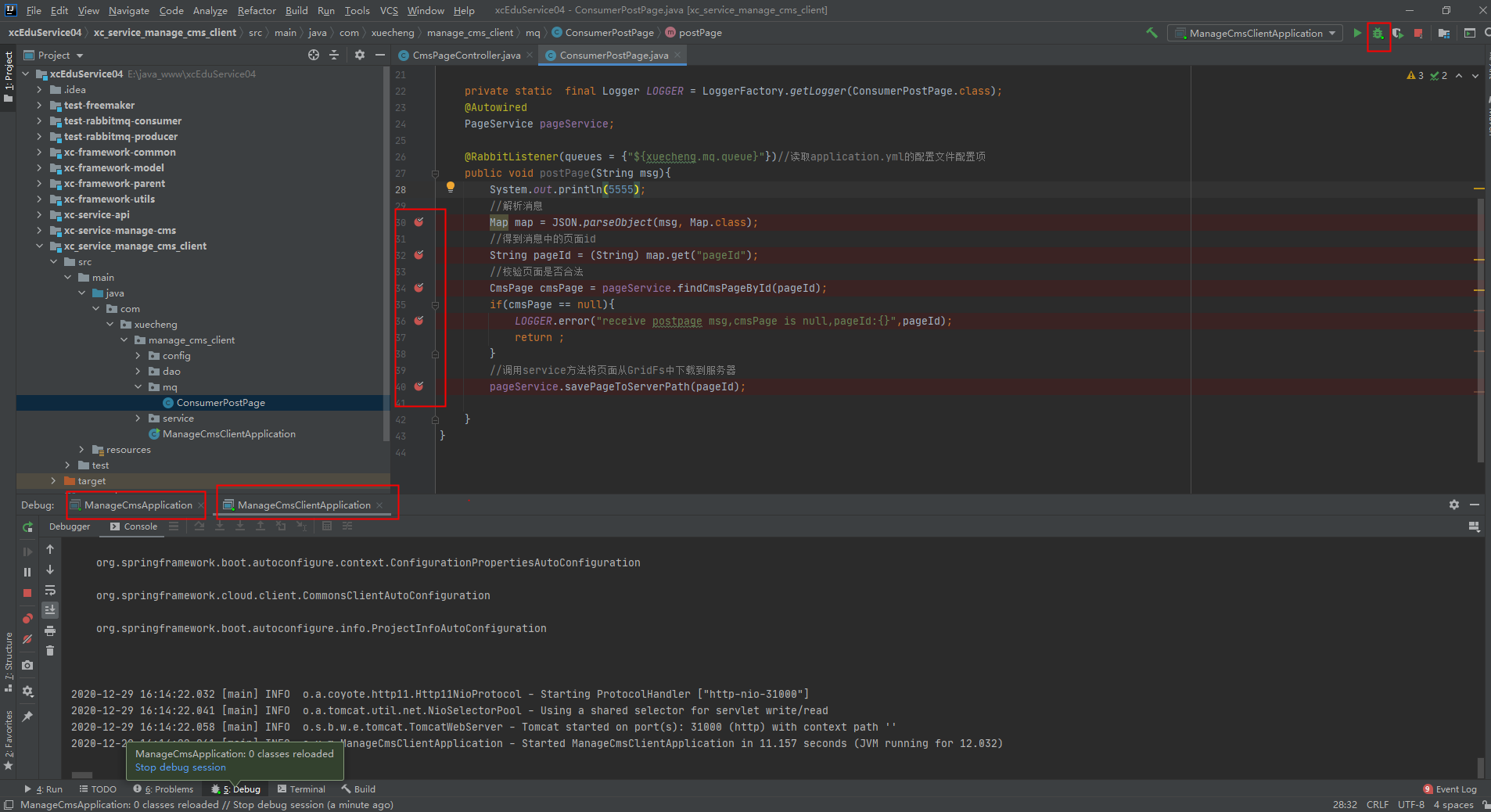
Task: Stop the debug session with red square icon
Action: 27,593
